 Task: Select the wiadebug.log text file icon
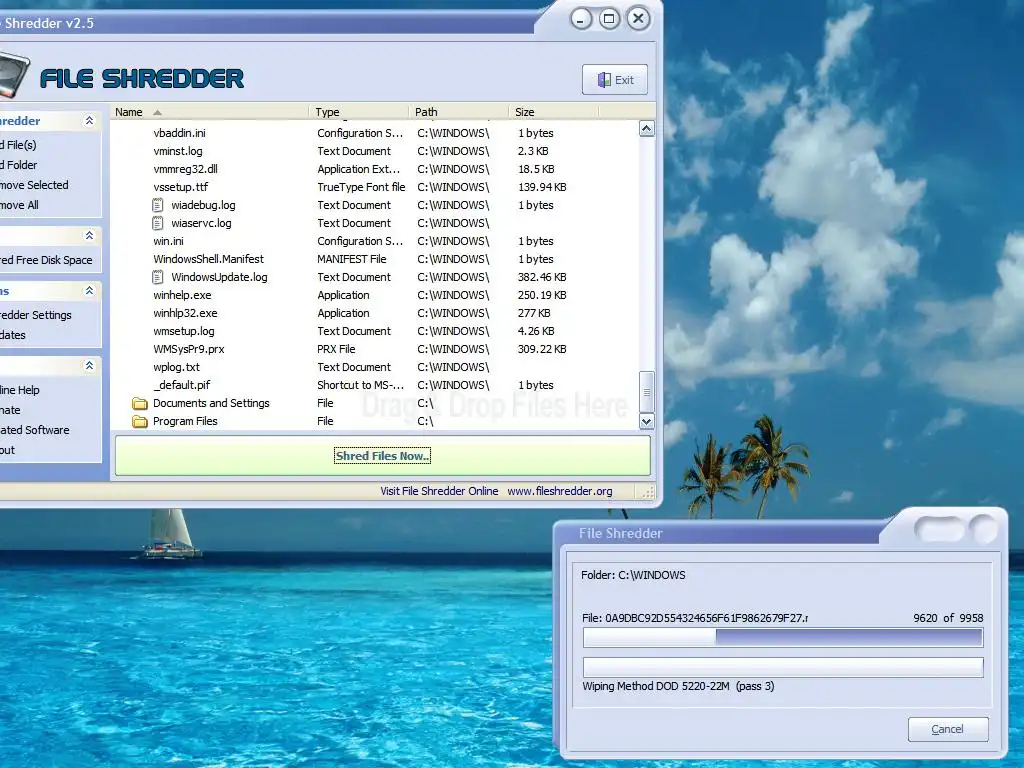(158, 205)
